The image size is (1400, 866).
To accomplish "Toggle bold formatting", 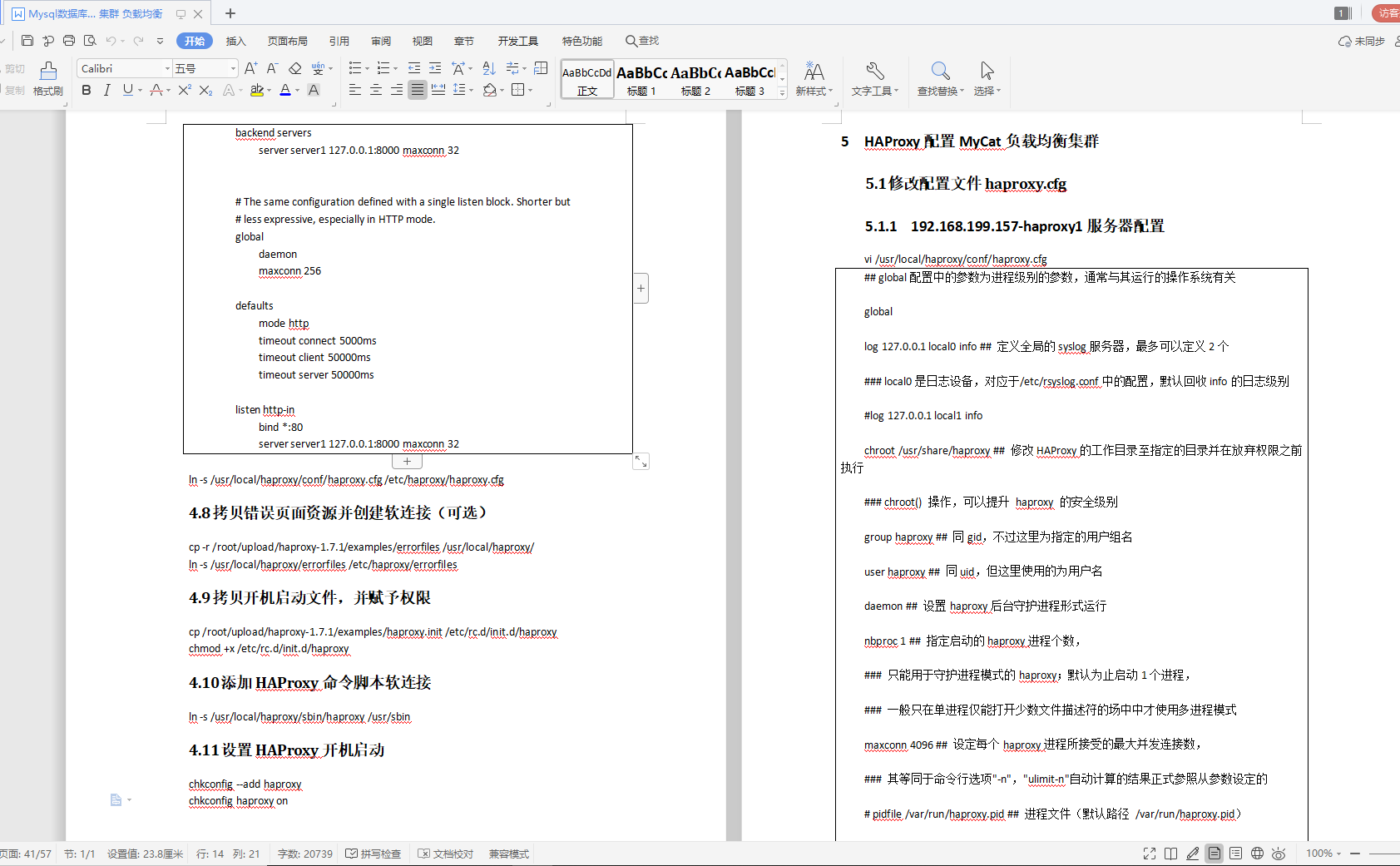I will click(87, 90).
